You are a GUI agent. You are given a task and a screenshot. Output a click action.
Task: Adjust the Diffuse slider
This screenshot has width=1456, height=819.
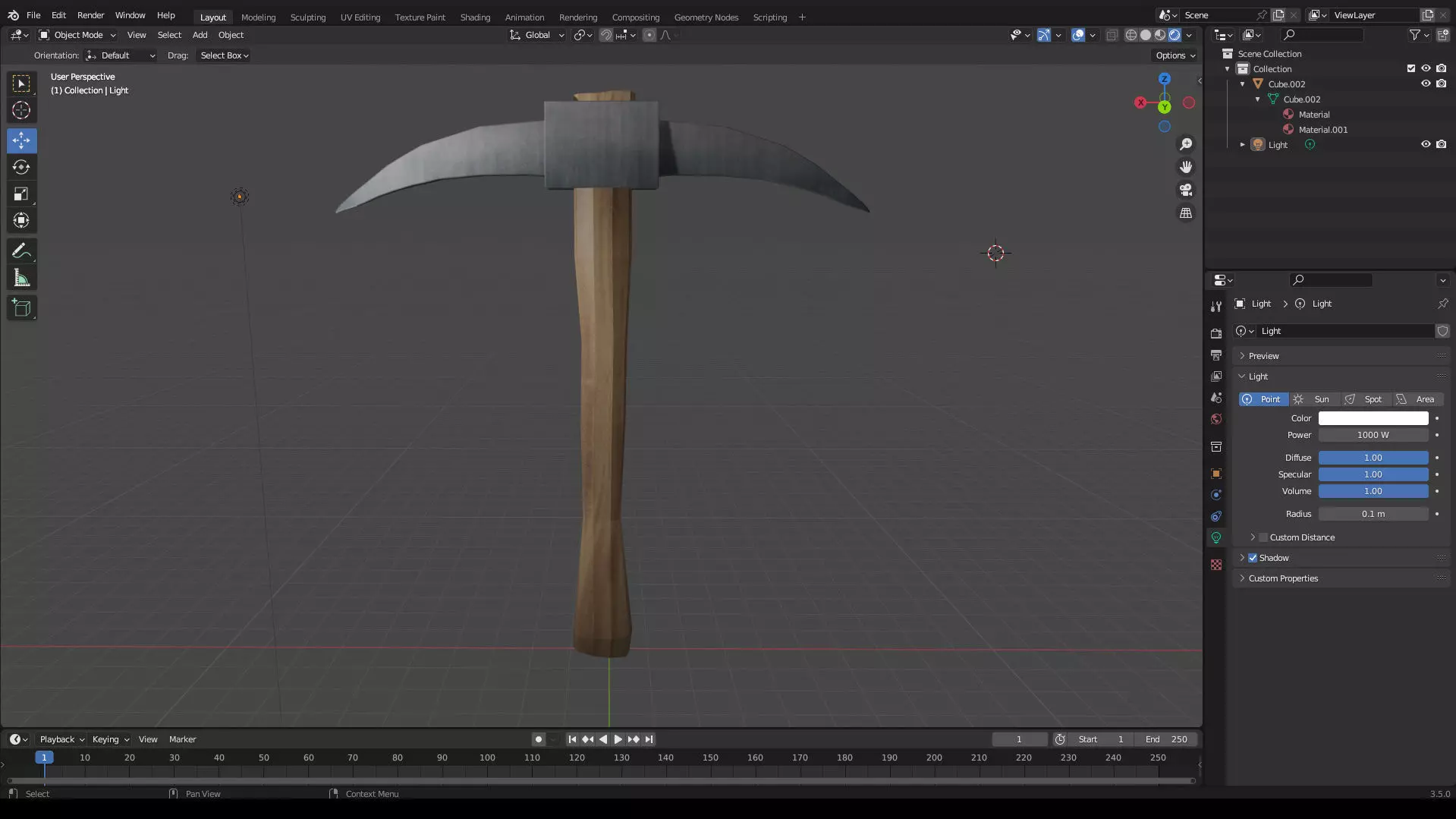(1373, 458)
